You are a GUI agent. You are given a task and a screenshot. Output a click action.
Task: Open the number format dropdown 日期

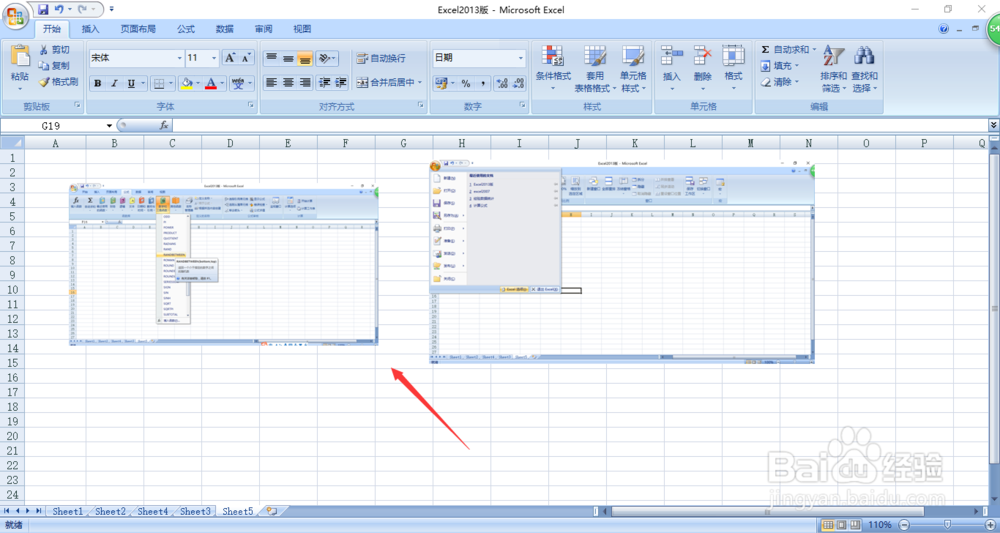520,58
